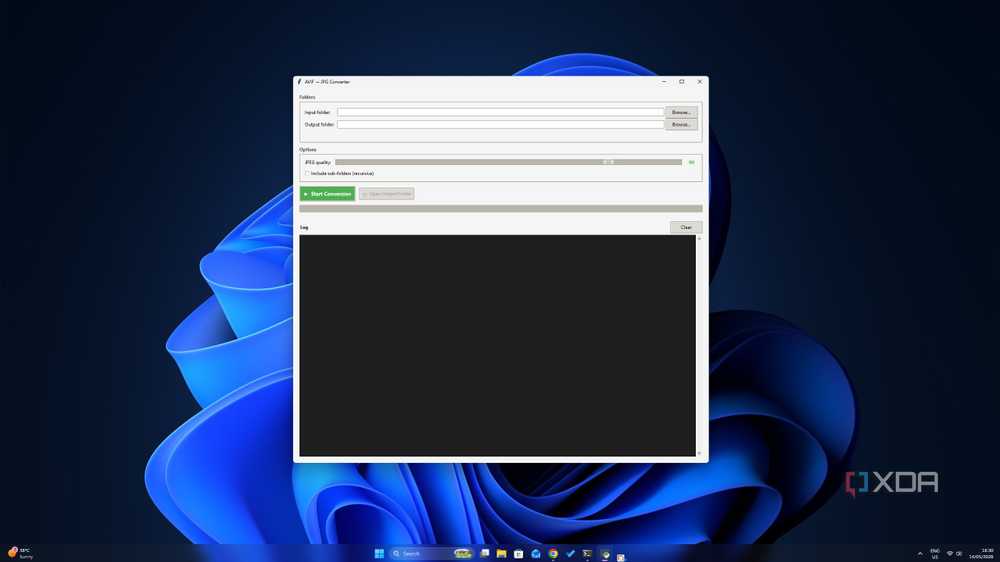Click the log panel's vertical scrollbar
The height and width of the screenshot is (562, 1000).
(699, 345)
